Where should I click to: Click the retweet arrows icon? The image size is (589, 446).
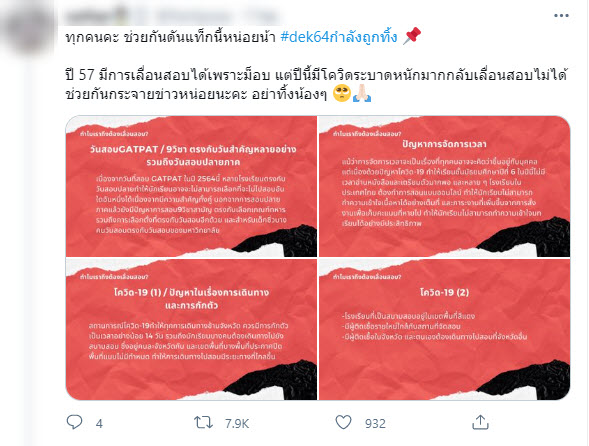coord(204,423)
